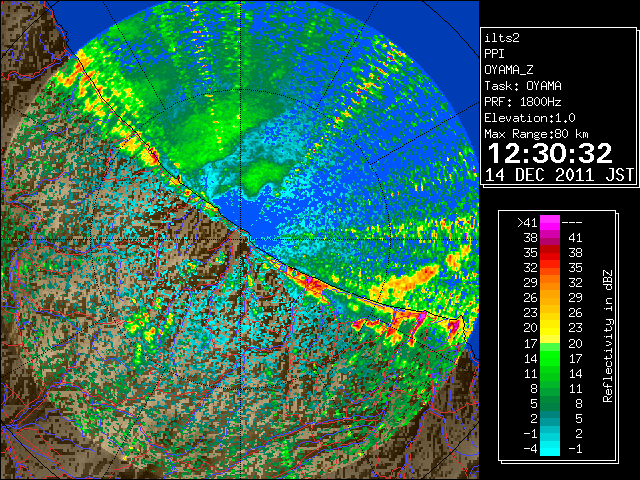
Task: Pick the bright cyan swatch at scale bottom
Action: click(550, 449)
